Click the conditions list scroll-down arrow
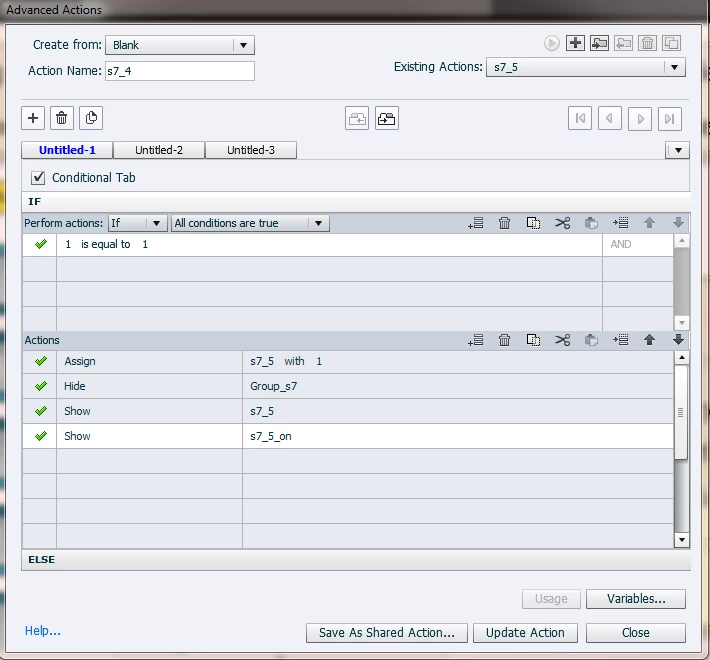The width and height of the screenshot is (710, 660). tap(681, 323)
